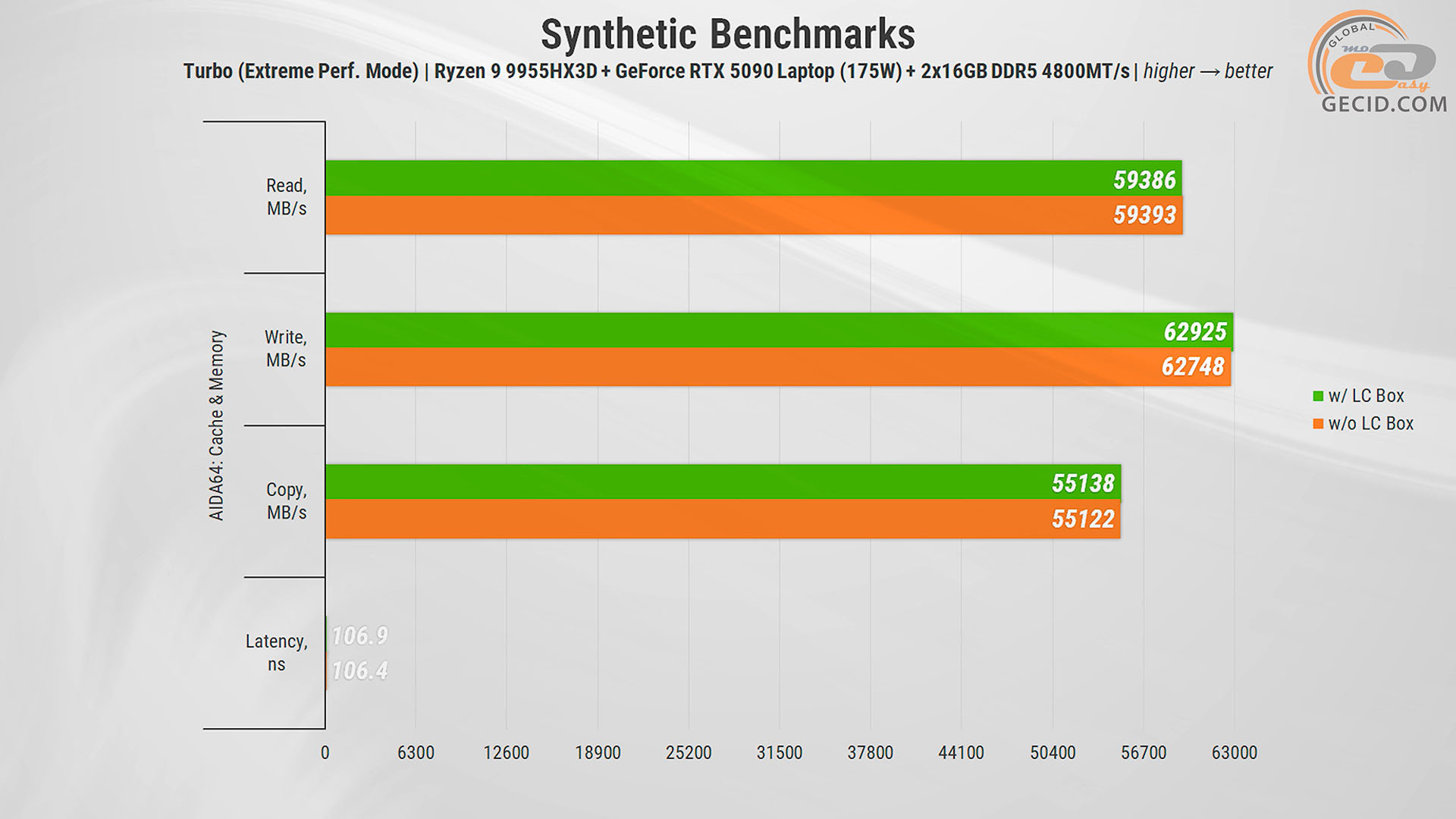Click the orange w/o LC Box legend swatch

tap(1318, 424)
